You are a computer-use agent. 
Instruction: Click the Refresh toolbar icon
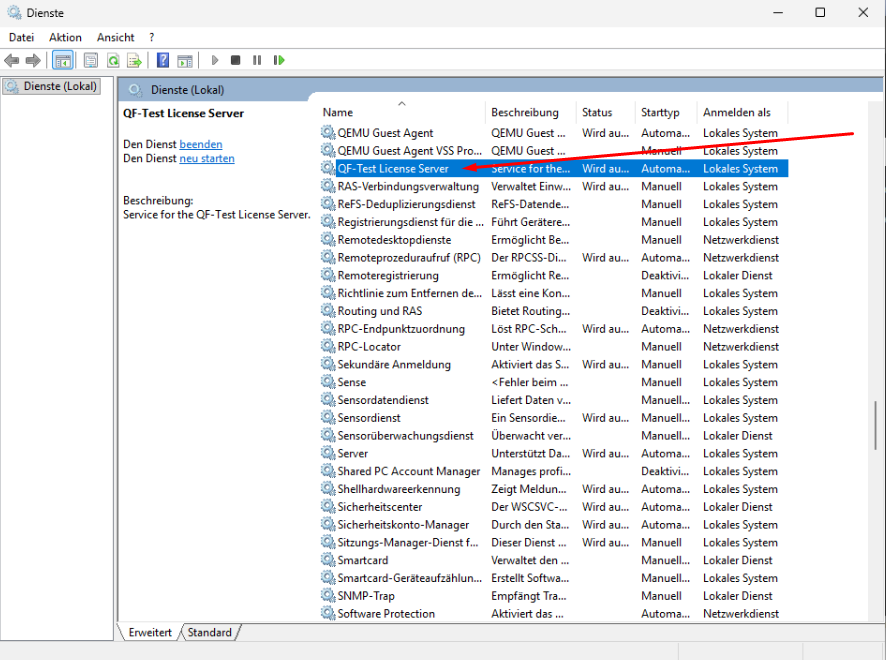113,60
